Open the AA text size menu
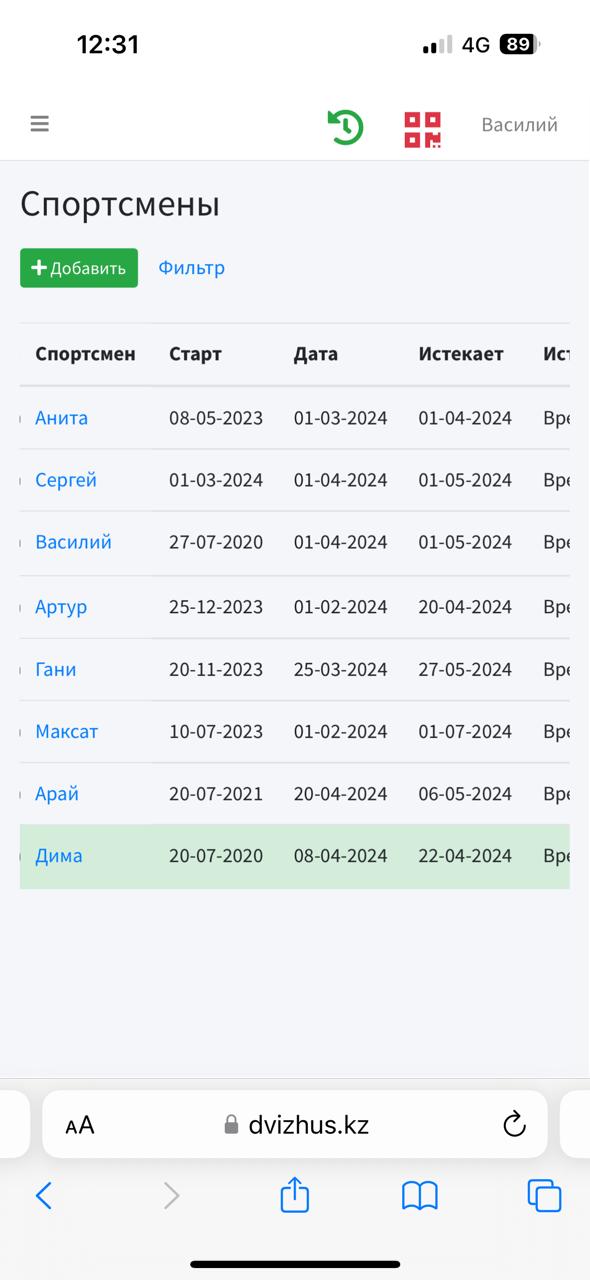The width and height of the screenshot is (590, 1280). (x=80, y=1125)
